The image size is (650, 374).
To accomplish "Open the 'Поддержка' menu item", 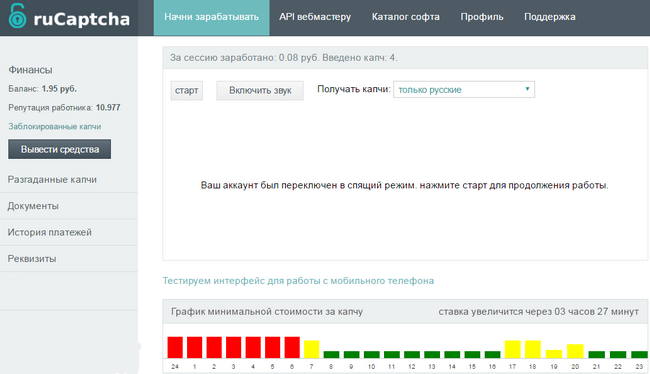I will coord(550,17).
